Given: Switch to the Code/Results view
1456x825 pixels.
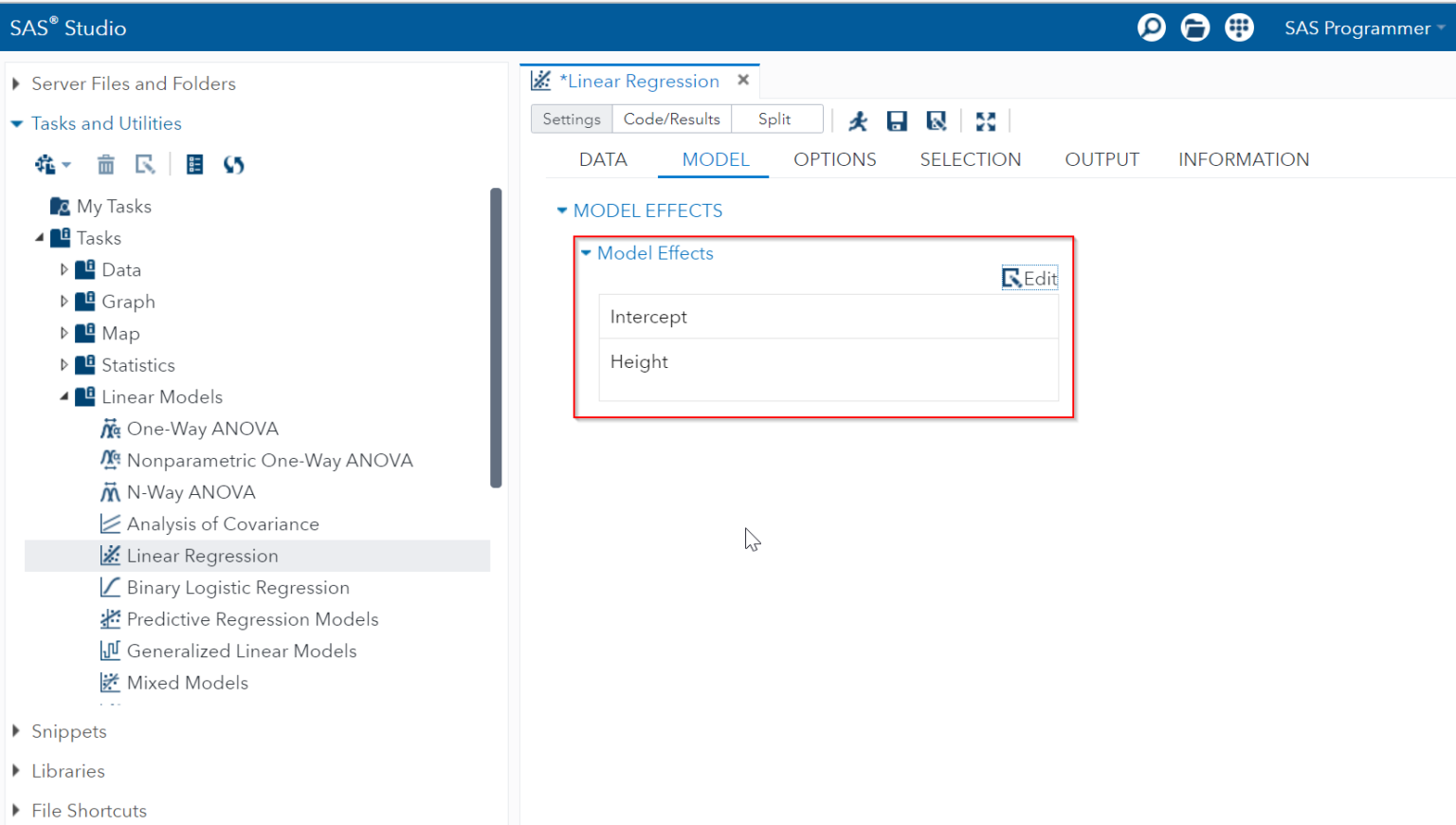Looking at the screenshot, I should [672, 119].
